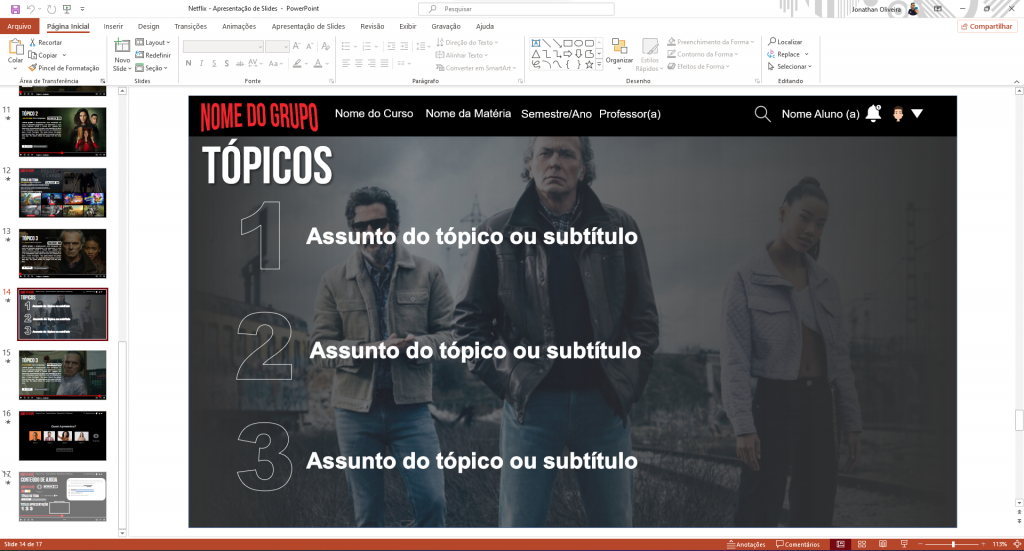The image size is (1024, 551).
Task: Toggle the Anotações notes pane
Action: coord(746,544)
